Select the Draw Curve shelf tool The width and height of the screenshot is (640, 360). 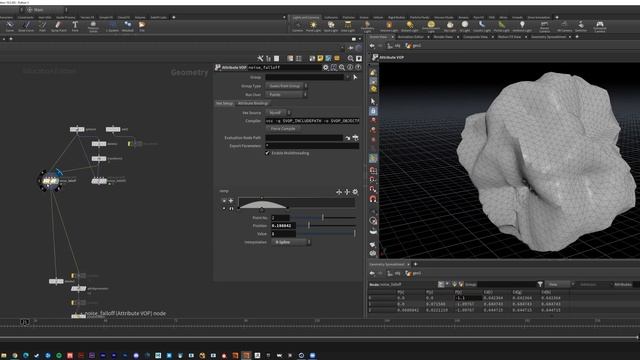(26, 27)
